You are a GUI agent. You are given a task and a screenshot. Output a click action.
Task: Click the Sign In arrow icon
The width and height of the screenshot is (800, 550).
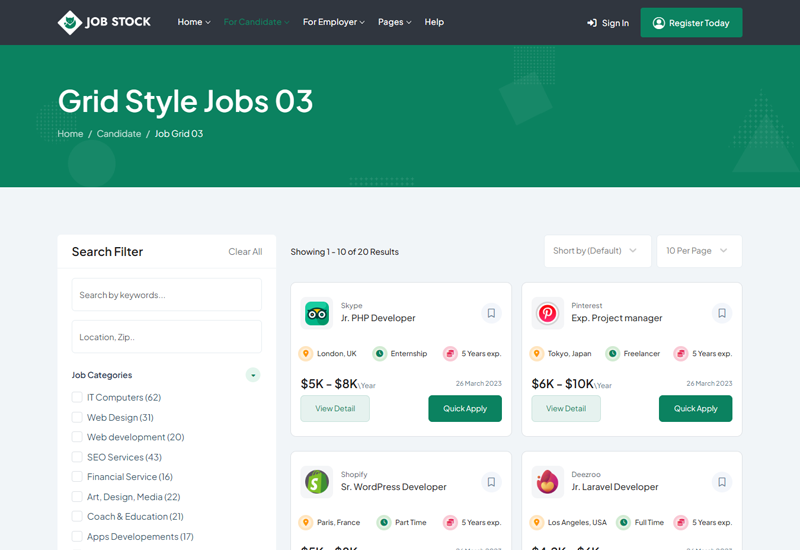click(x=592, y=23)
